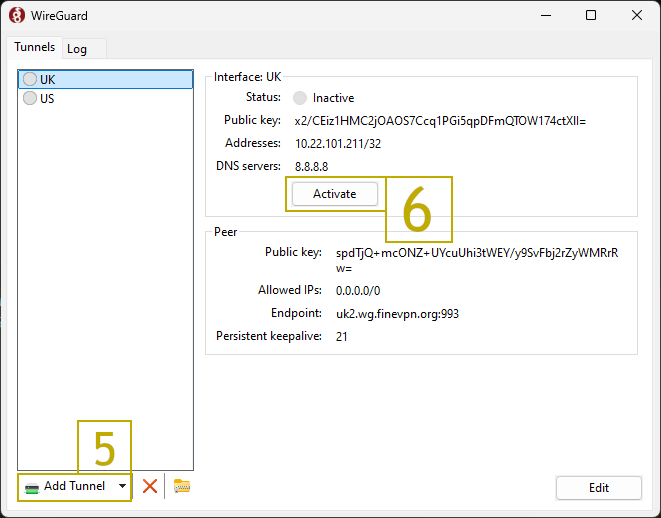Maximize the WireGuard window
Viewport: 661px width, 518px height.
[591, 16]
